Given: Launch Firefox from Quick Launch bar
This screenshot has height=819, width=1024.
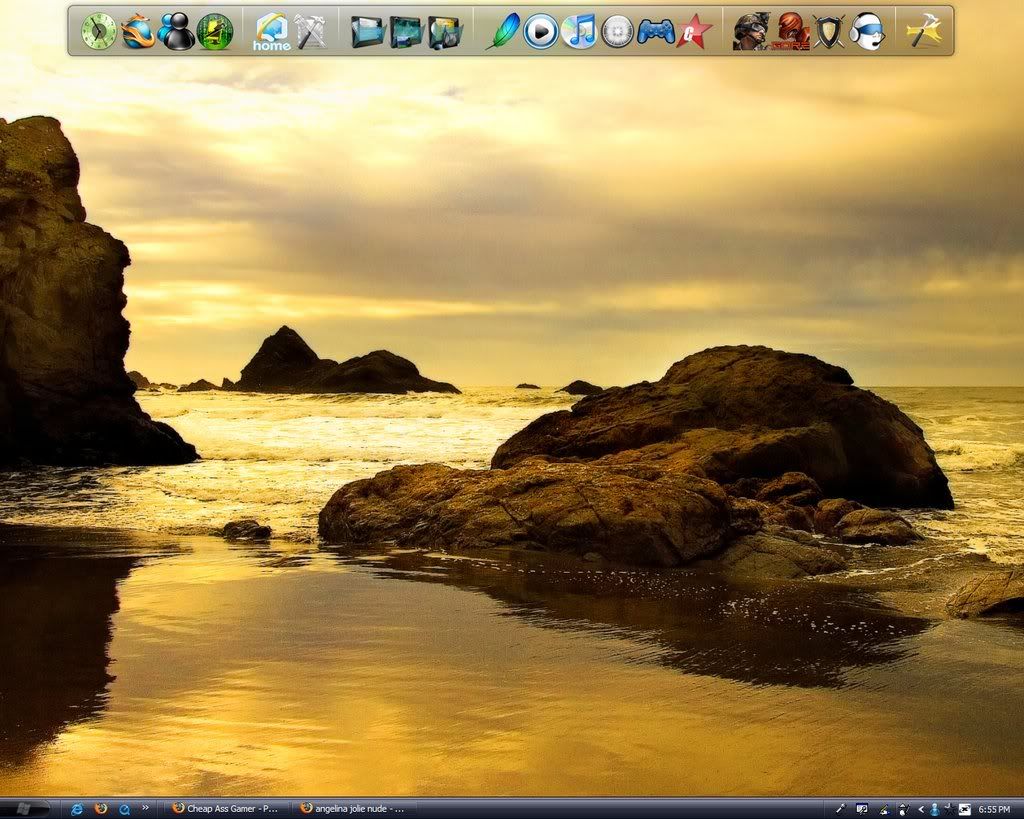Looking at the screenshot, I should pyautogui.click(x=100, y=809).
